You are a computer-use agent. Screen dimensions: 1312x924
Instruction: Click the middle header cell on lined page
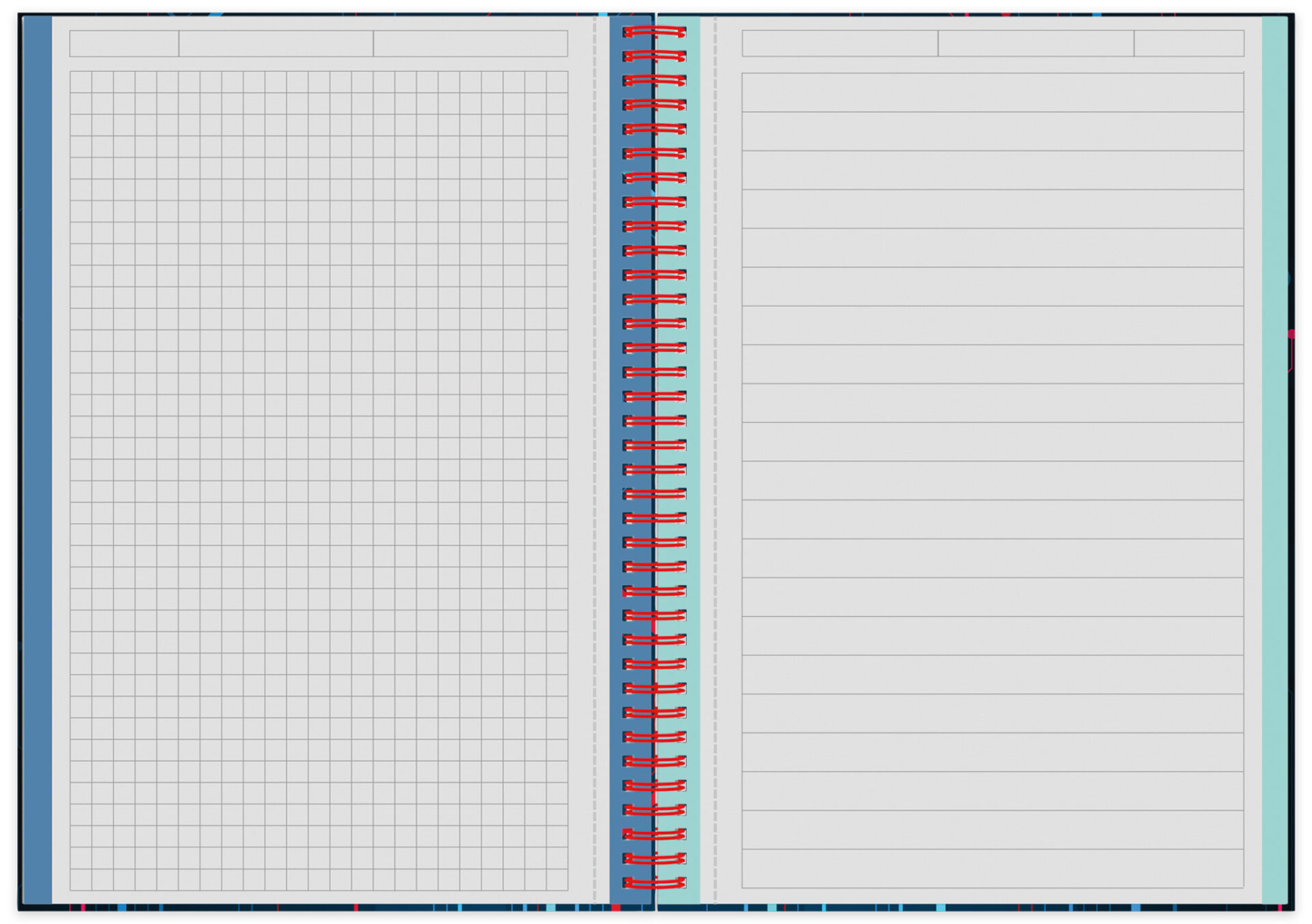1036,44
